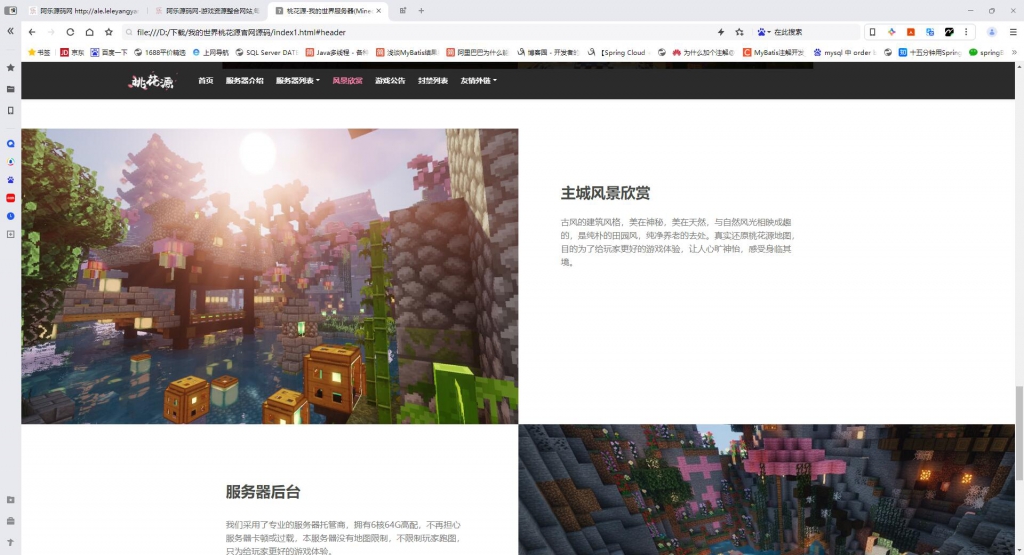Click the lightning bolt speed-mode icon
The image size is (1024, 555).
(x=721, y=32)
